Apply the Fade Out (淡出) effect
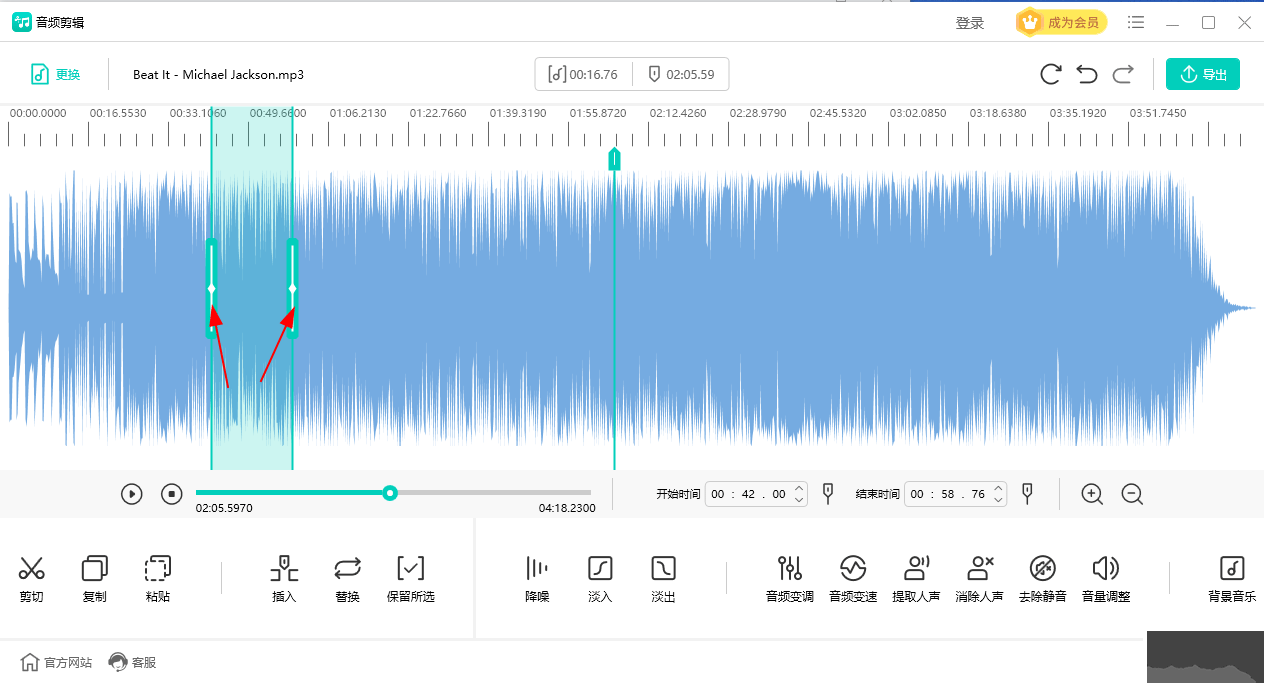 click(664, 570)
